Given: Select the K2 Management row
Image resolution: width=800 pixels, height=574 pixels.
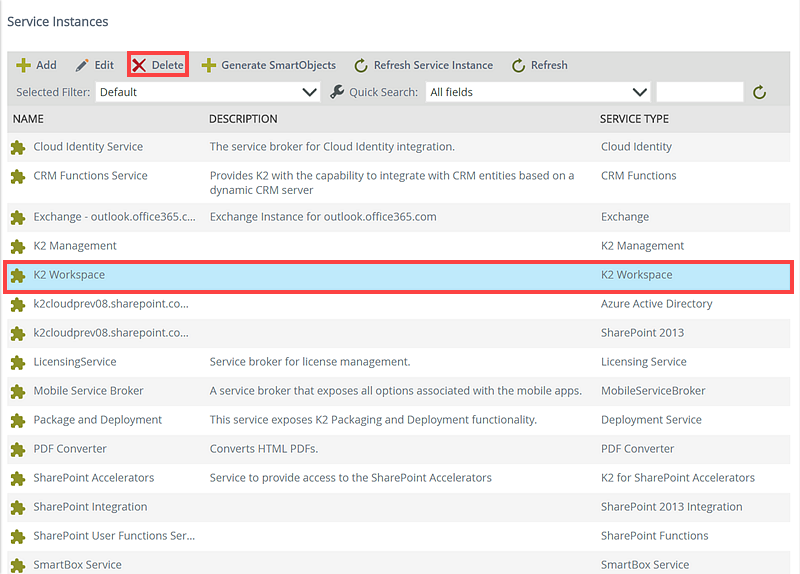Looking at the screenshot, I should [x=75, y=246].
